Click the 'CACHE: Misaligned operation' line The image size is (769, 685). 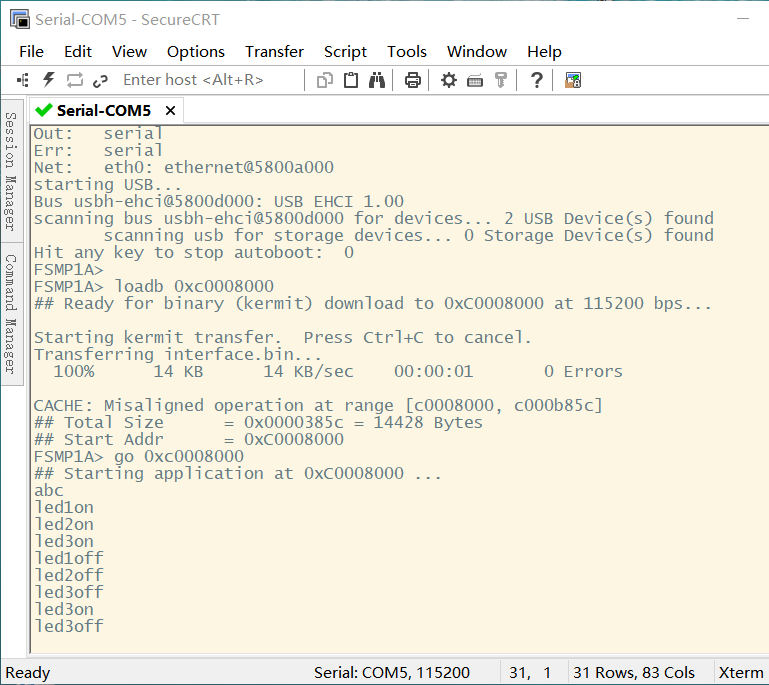(x=318, y=406)
